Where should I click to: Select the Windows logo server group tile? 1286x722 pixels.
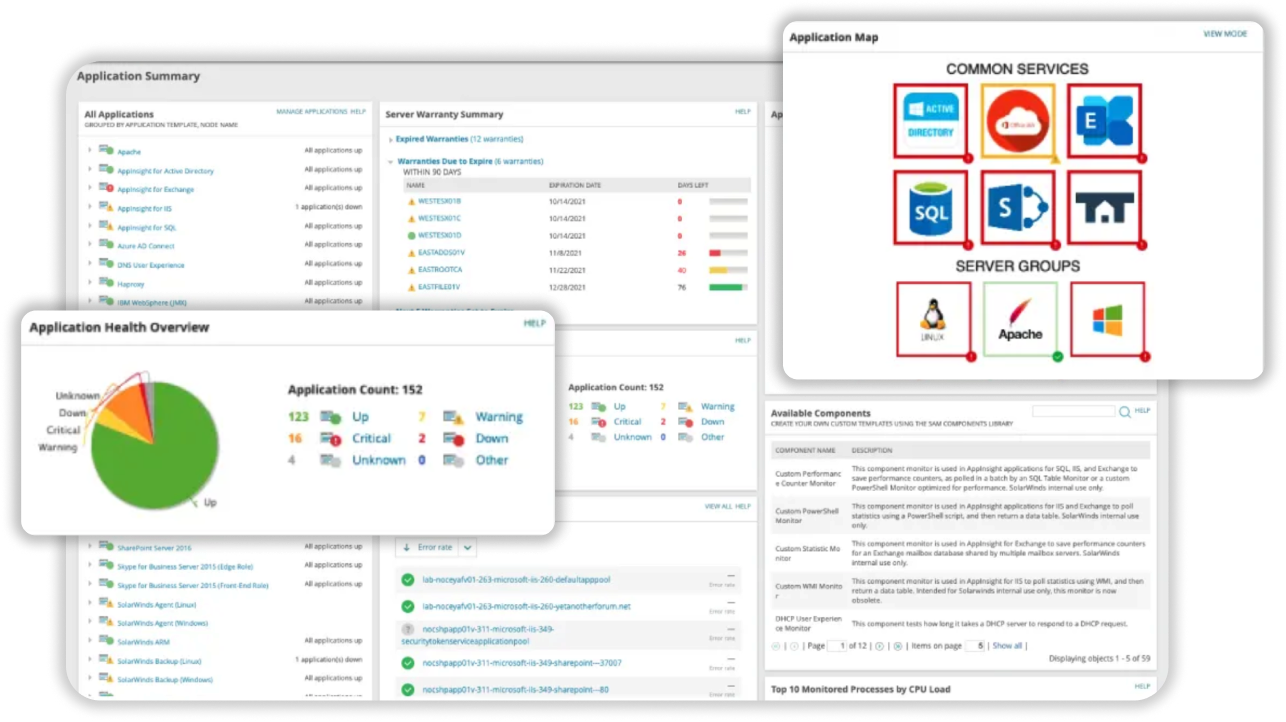[x=1107, y=320]
